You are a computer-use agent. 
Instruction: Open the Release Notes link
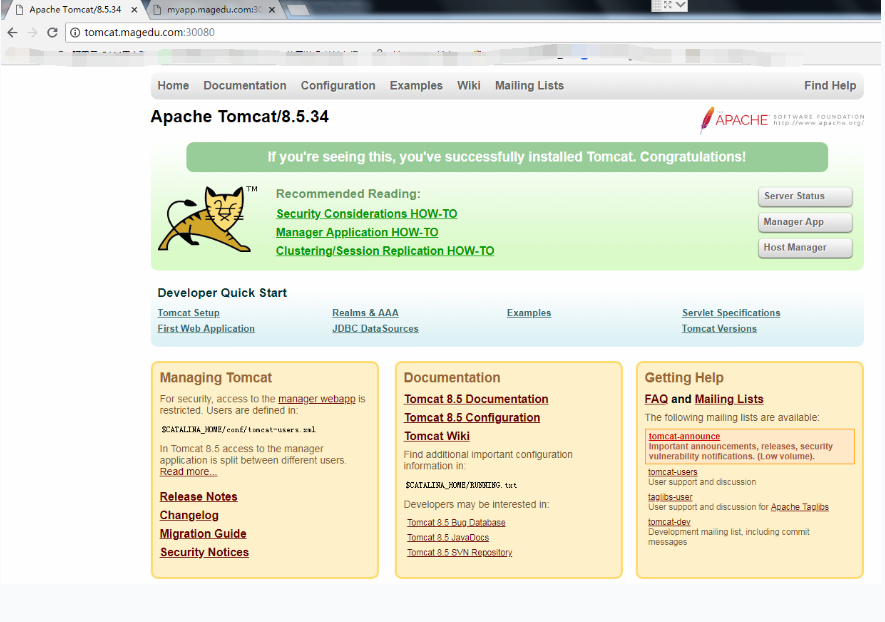pos(198,497)
